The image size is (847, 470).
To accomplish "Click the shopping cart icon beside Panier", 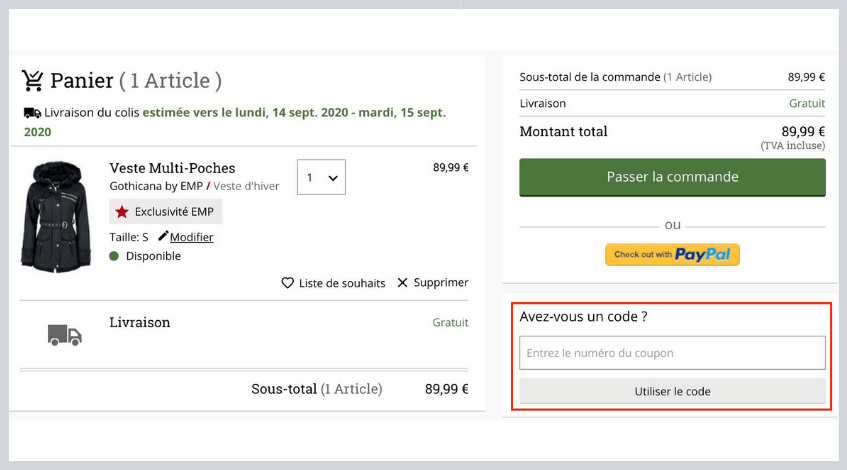I will [x=32, y=80].
